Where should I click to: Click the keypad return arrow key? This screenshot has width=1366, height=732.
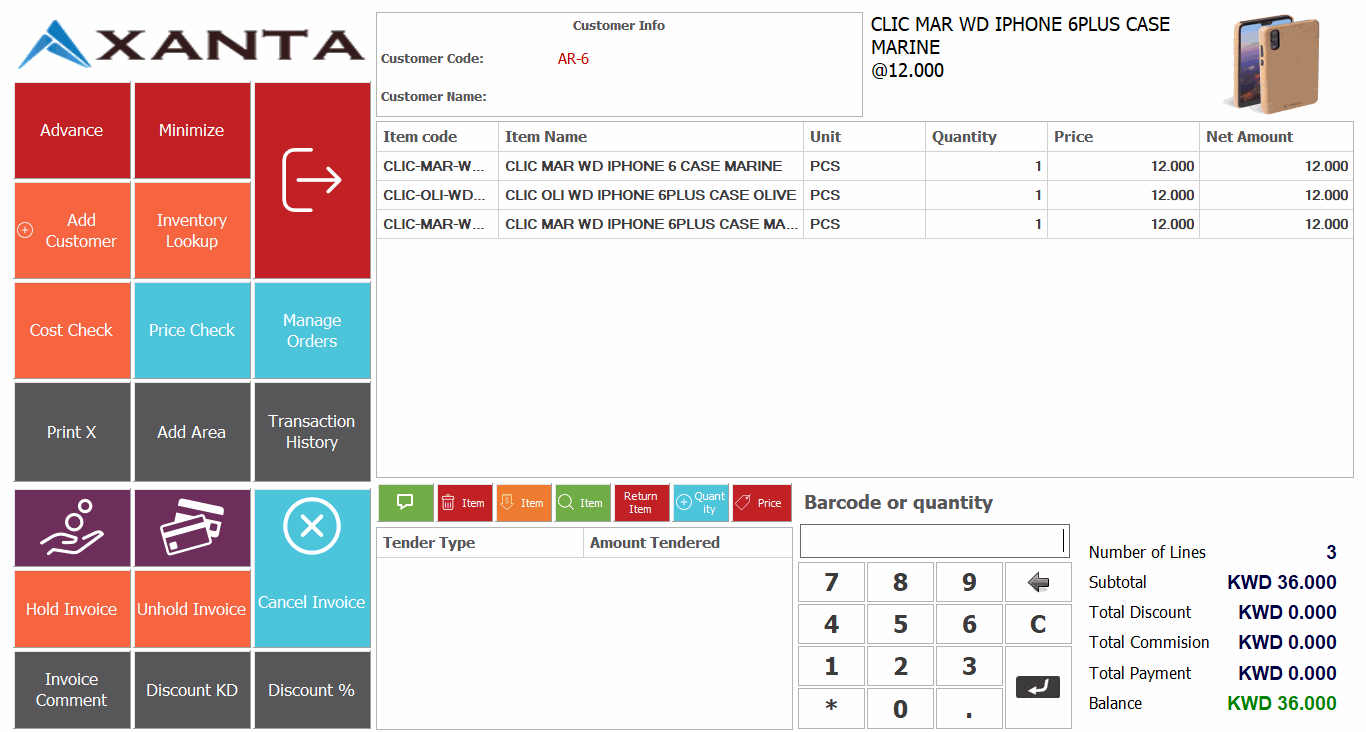[x=1038, y=687]
